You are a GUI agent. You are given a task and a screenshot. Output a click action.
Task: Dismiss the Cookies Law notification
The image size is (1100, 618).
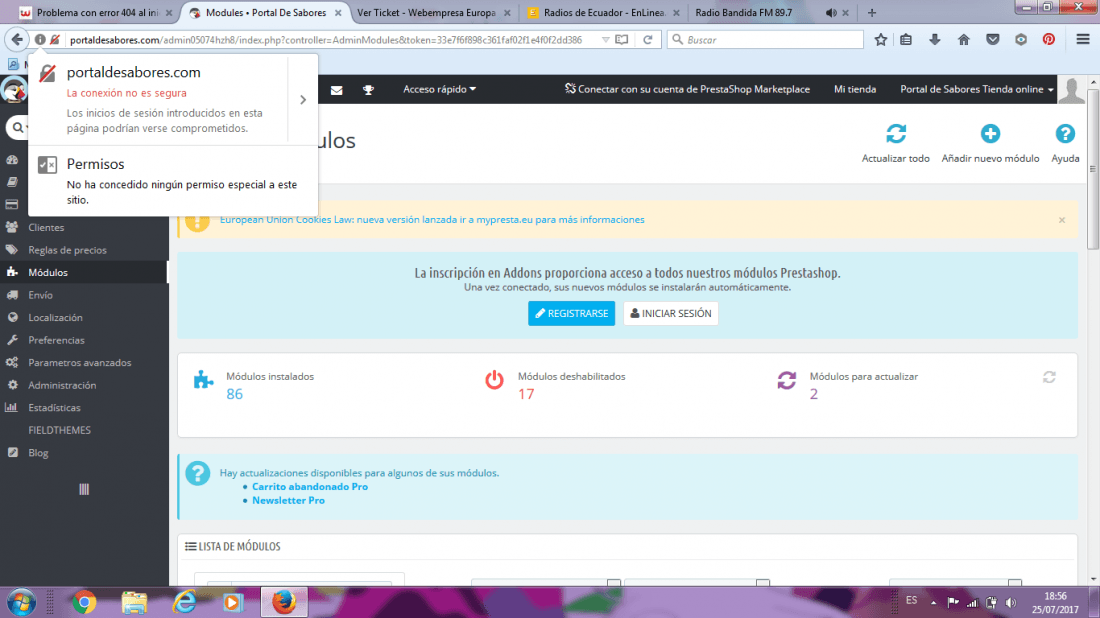pos(1061,220)
